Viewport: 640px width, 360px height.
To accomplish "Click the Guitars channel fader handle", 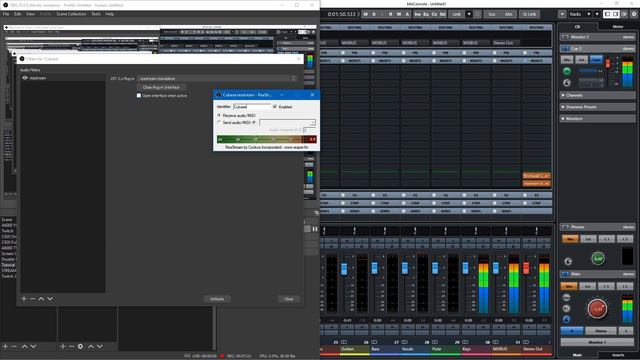I will (344, 269).
